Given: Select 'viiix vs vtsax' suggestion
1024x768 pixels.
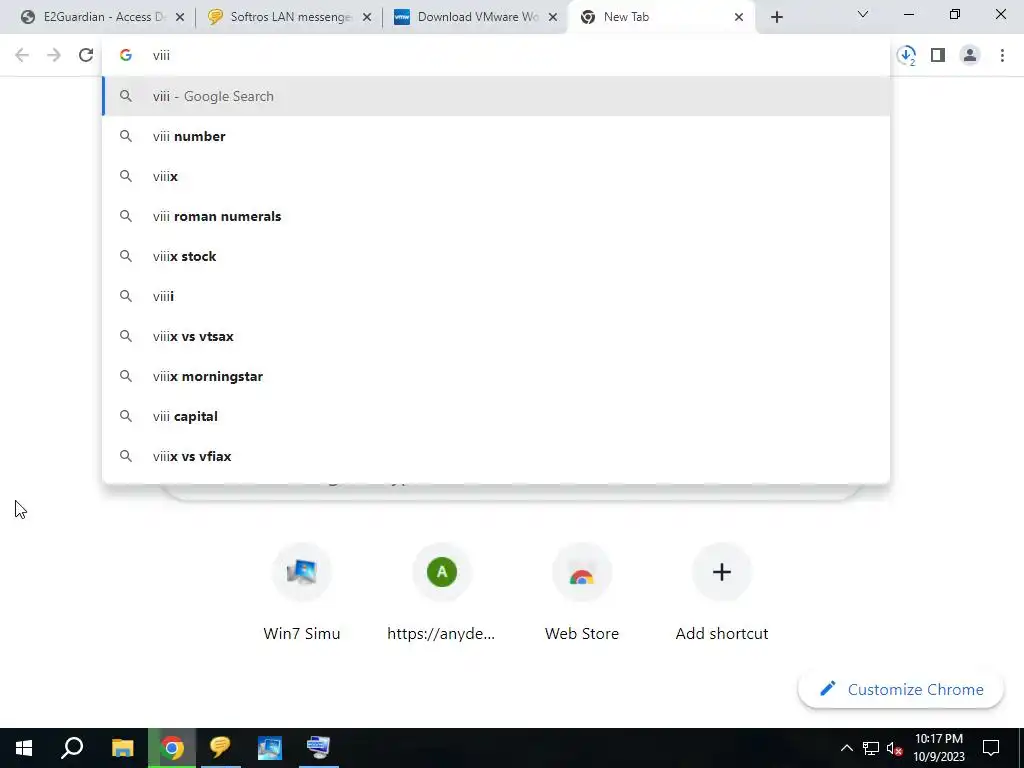Looking at the screenshot, I should [496, 336].
